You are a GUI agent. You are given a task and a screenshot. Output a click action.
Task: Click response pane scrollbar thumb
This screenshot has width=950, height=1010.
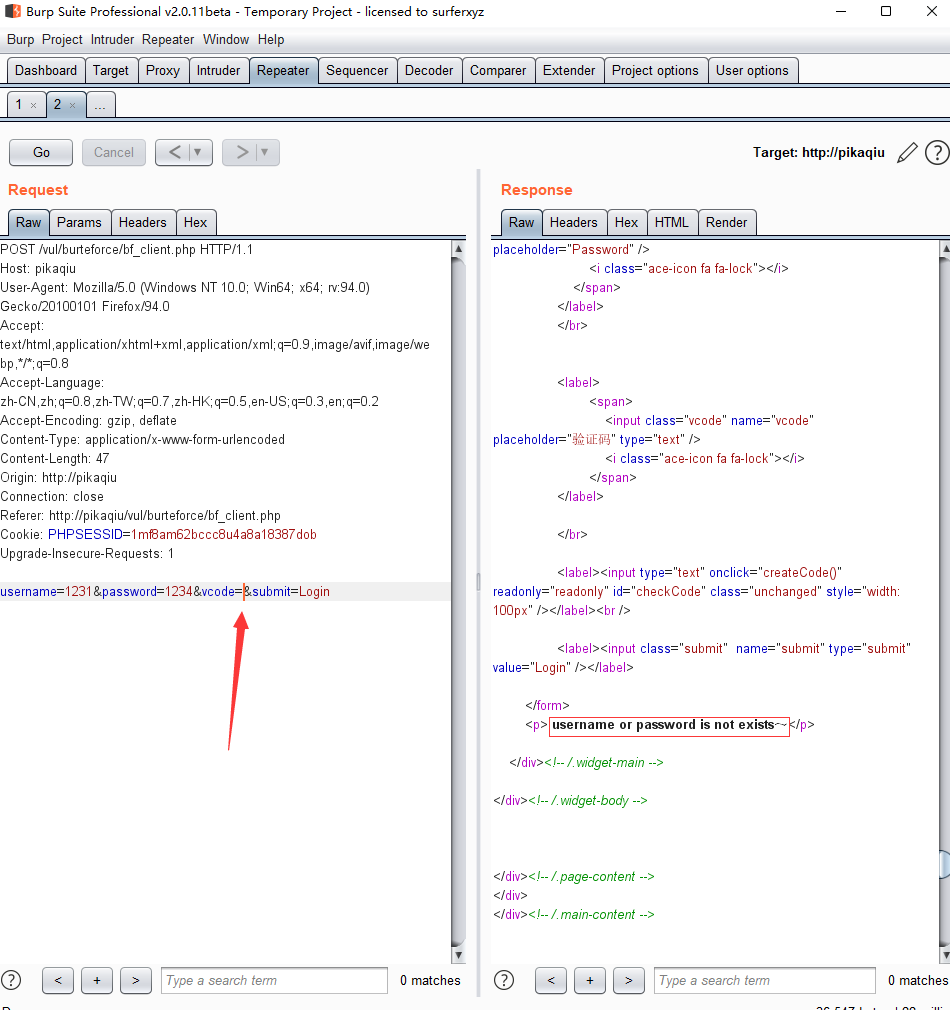[x=944, y=864]
